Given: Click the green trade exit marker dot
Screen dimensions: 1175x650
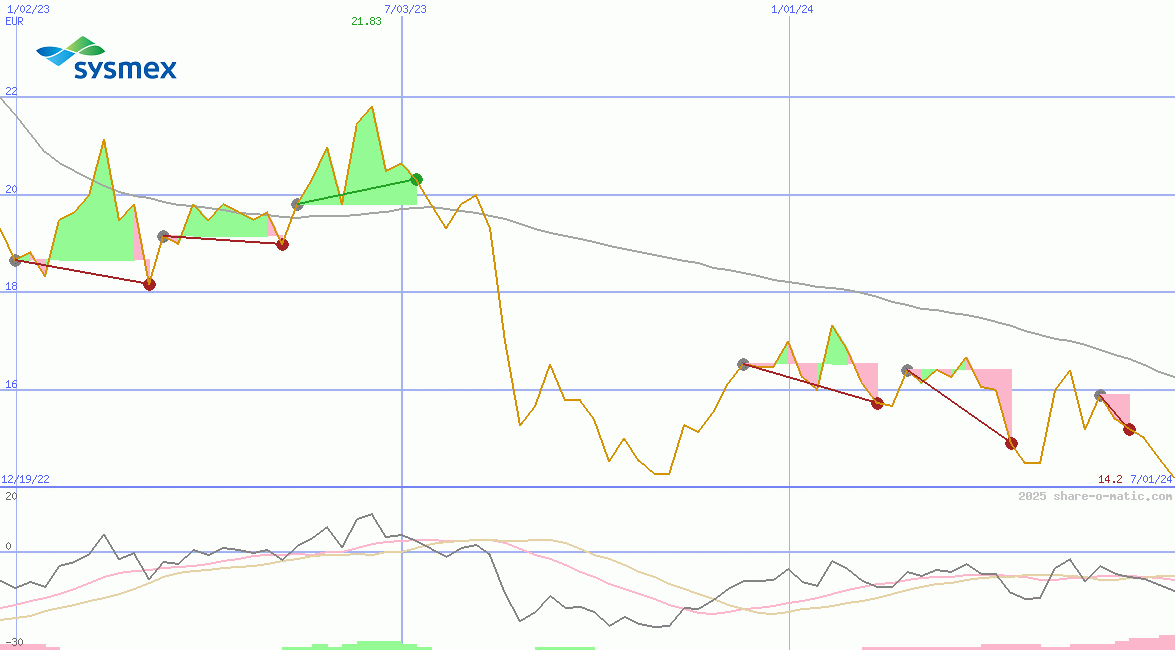Looking at the screenshot, I should (417, 180).
